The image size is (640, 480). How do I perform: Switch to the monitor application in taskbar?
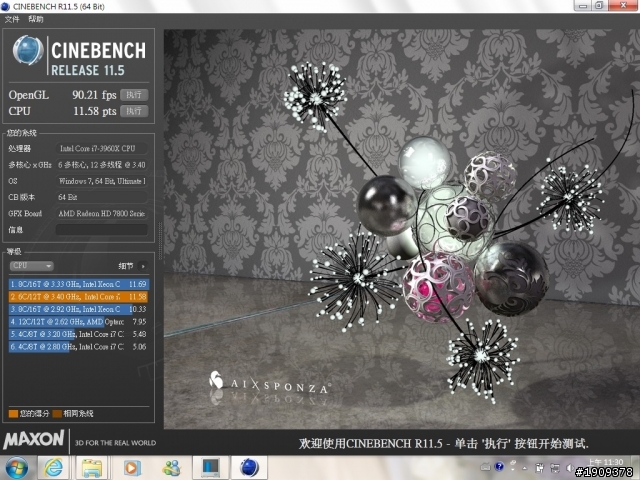tap(210, 468)
